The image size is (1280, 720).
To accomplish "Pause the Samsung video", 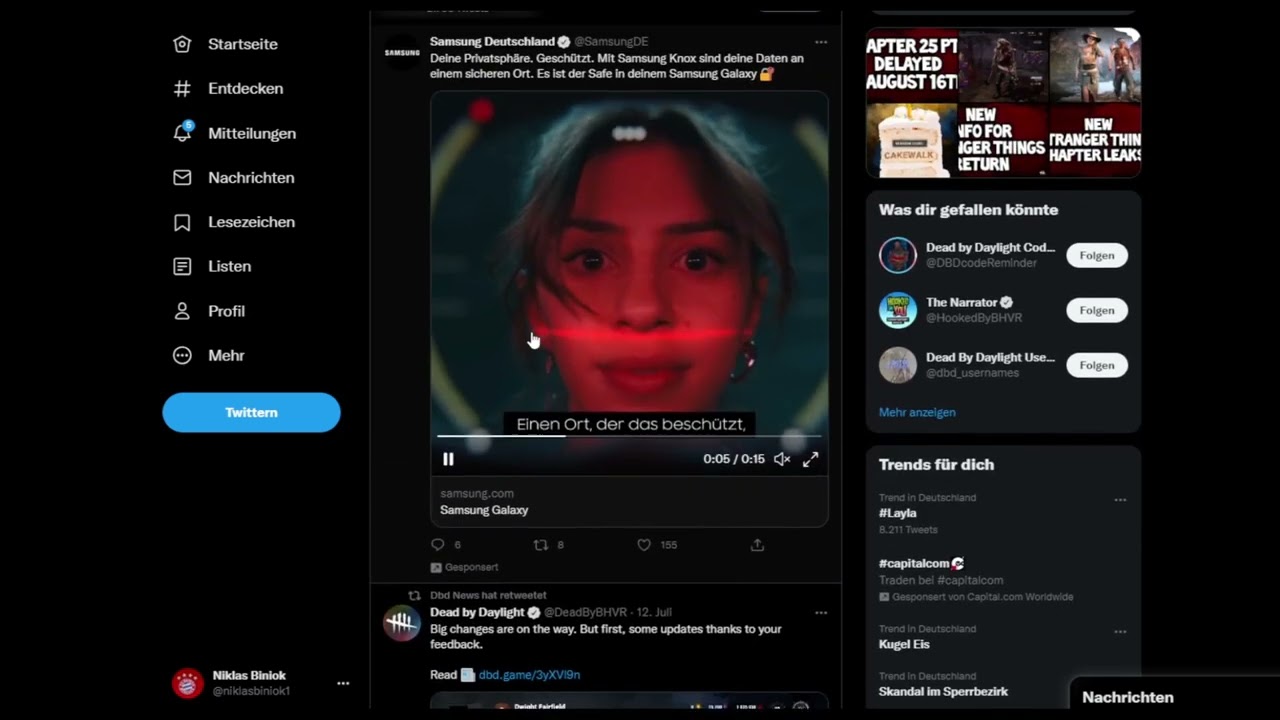I will coord(448,459).
